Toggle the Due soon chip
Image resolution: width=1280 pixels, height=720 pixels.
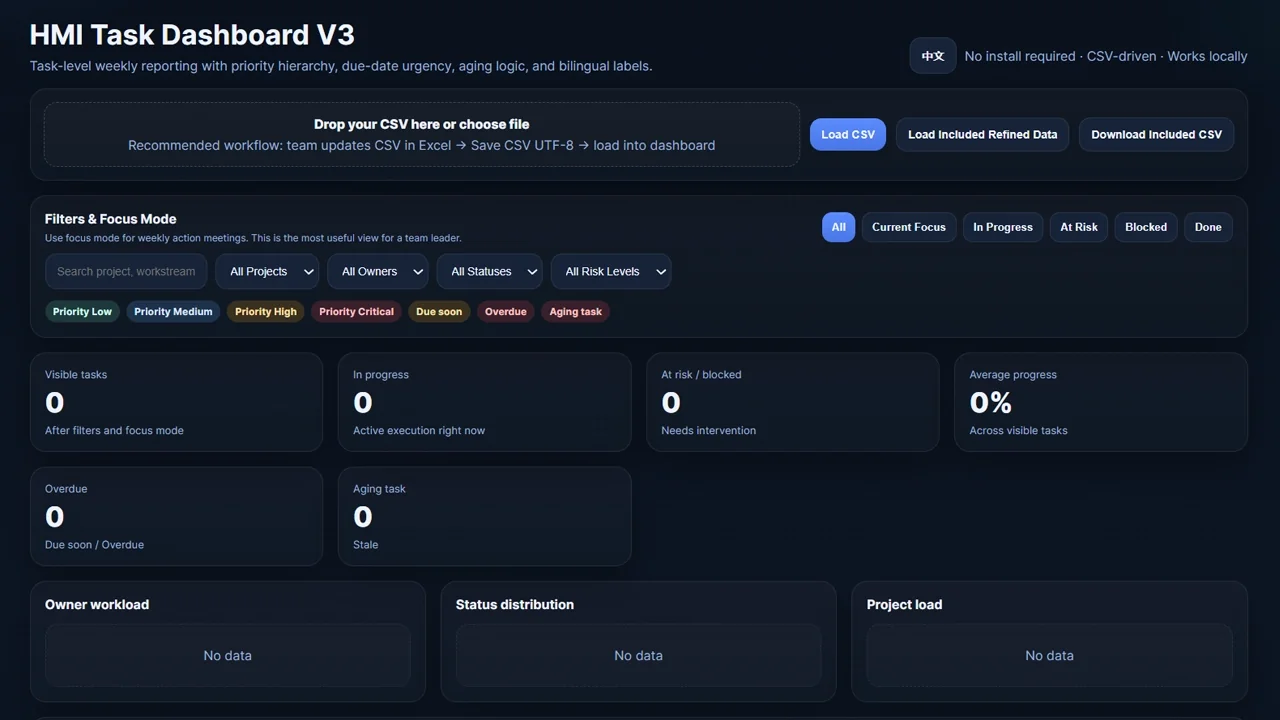click(x=439, y=312)
